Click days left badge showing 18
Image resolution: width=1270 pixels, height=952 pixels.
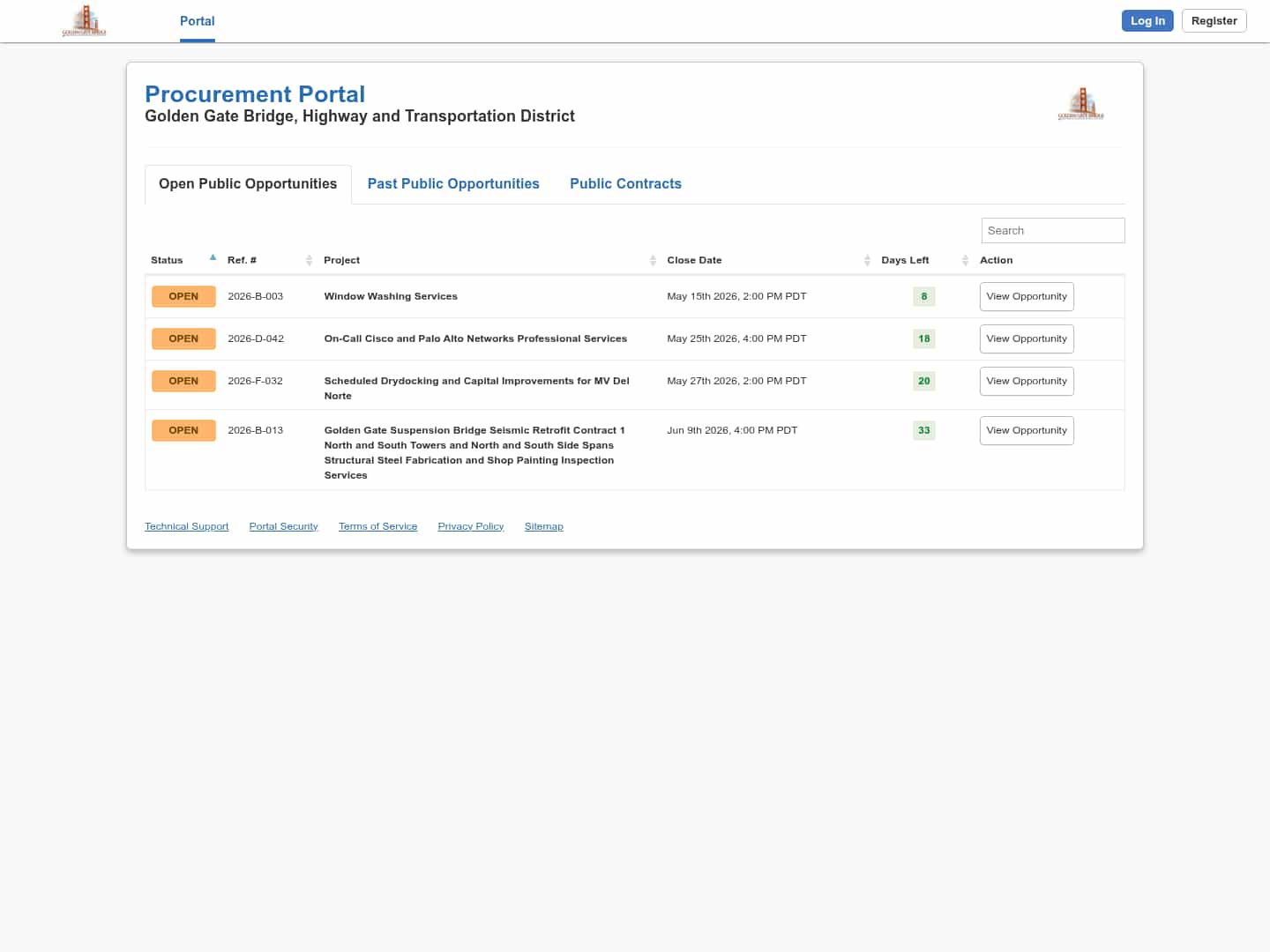[924, 339]
